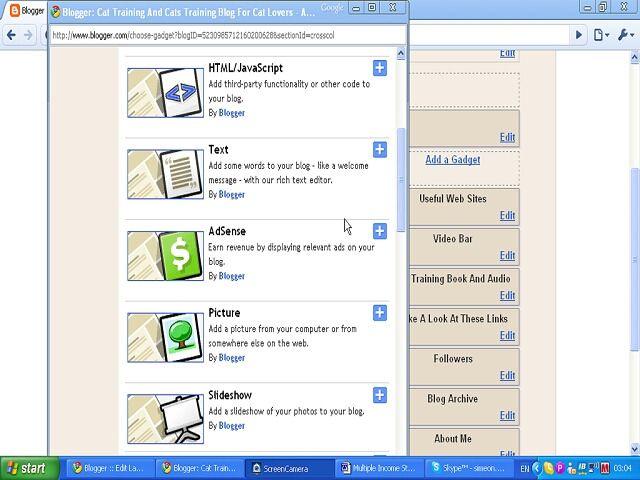This screenshot has width=640, height=480.
Task: Choose the HTML/JavaScript code brackets icon
Action: click(x=180, y=93)
